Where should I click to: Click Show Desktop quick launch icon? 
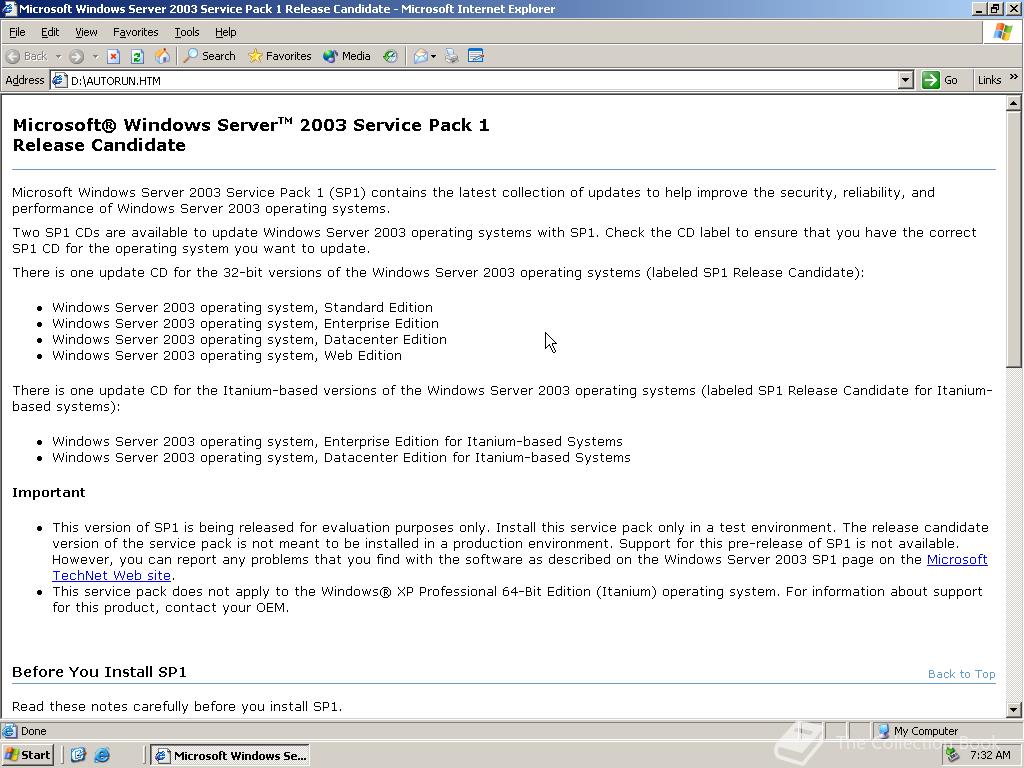pos(78,755)
